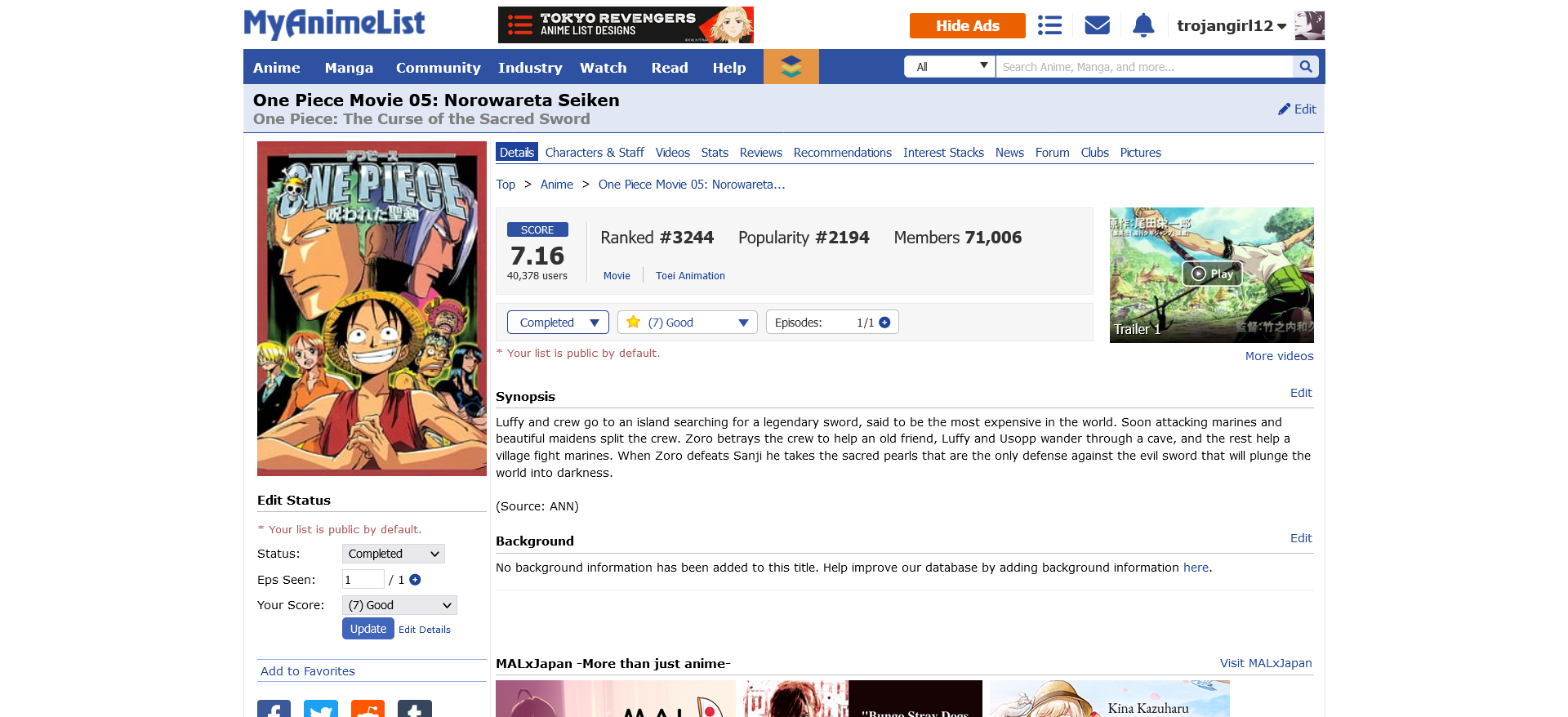
Task: Click the Background Edit link
Action: (1301, 538)
